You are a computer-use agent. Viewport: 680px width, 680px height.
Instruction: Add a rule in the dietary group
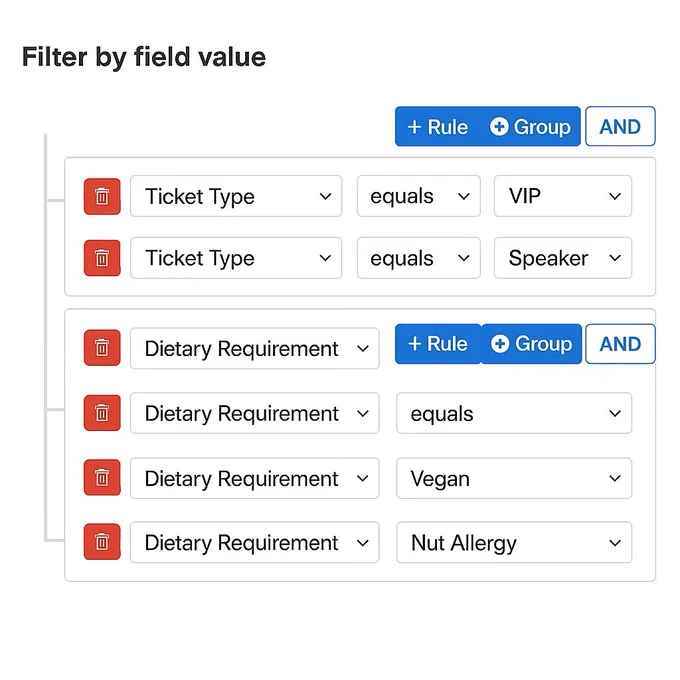438,344
